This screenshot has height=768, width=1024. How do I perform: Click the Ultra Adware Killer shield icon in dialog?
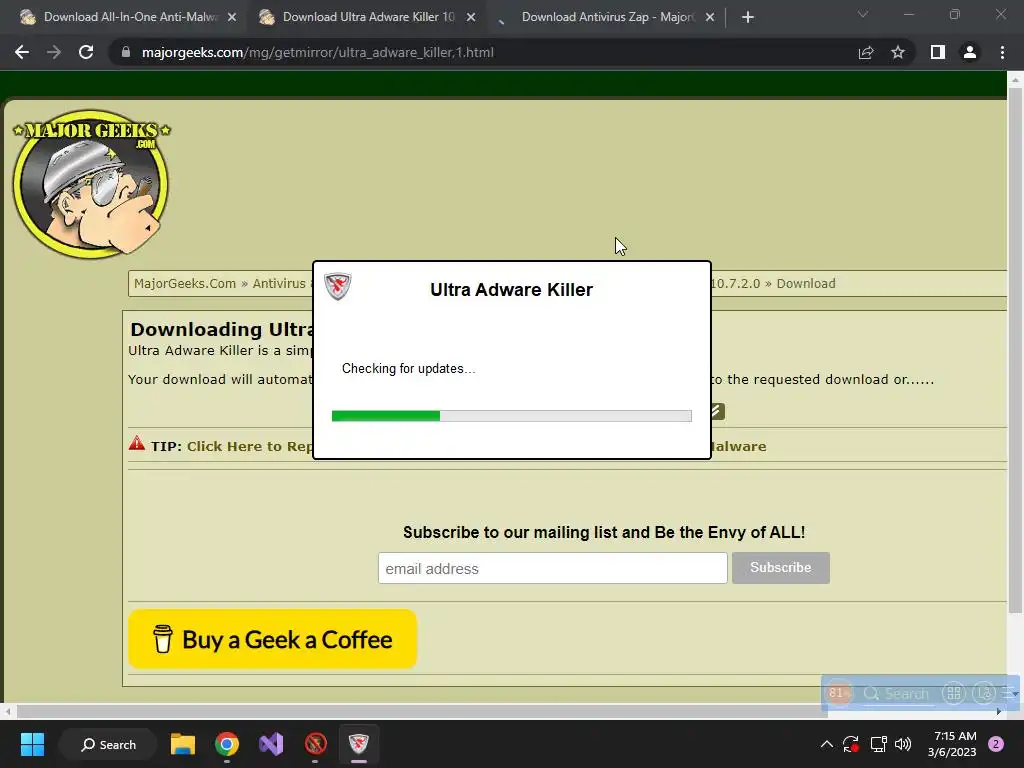(x=338, y=286)
